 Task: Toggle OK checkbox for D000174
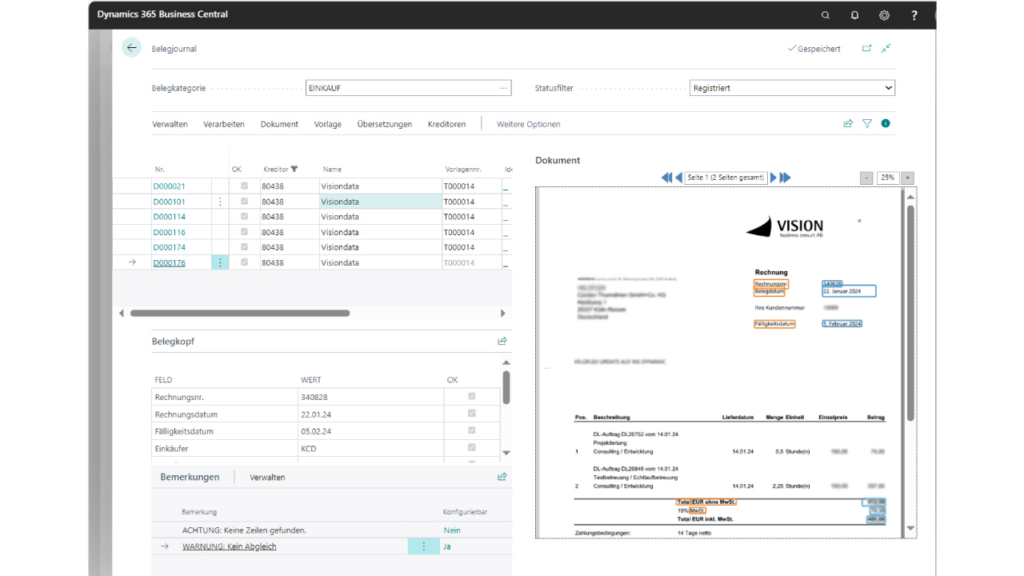tap(244, 247)
